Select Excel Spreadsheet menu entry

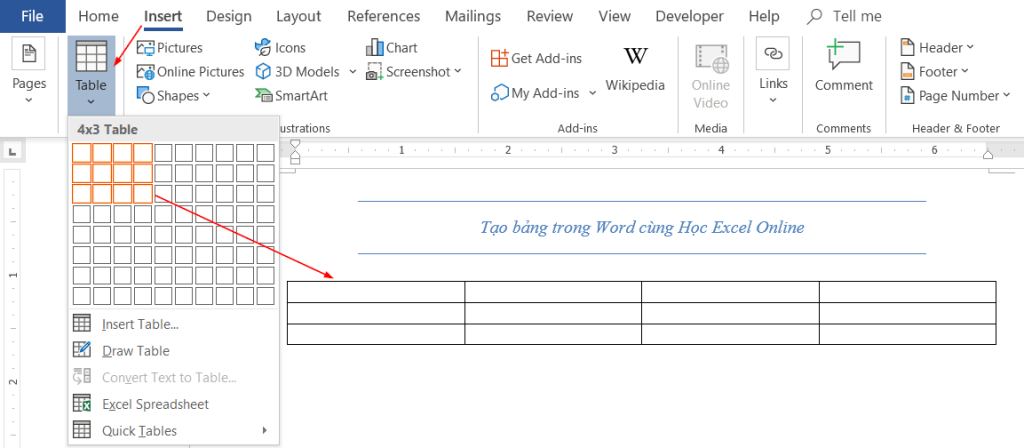point(155,404)
